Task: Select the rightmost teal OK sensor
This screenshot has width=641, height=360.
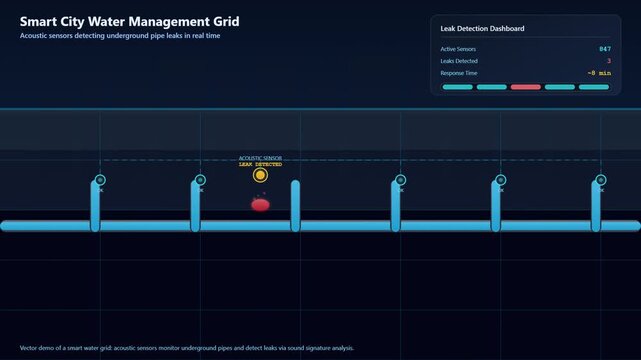Action: [601, 180]
